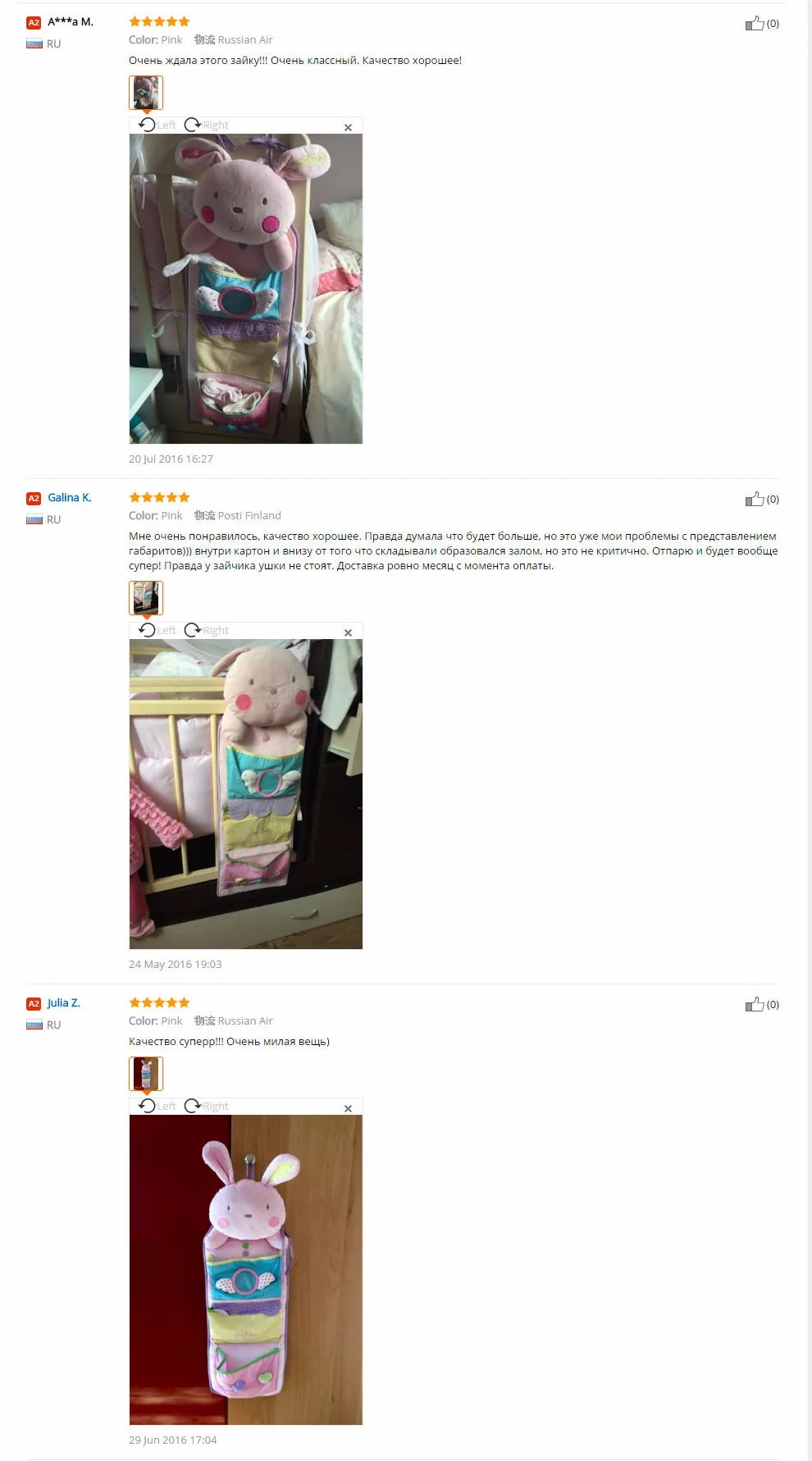Click five-star rating on Julia Z.'s review
This screenshot has height=1461, width=812.
[159, 1002]
